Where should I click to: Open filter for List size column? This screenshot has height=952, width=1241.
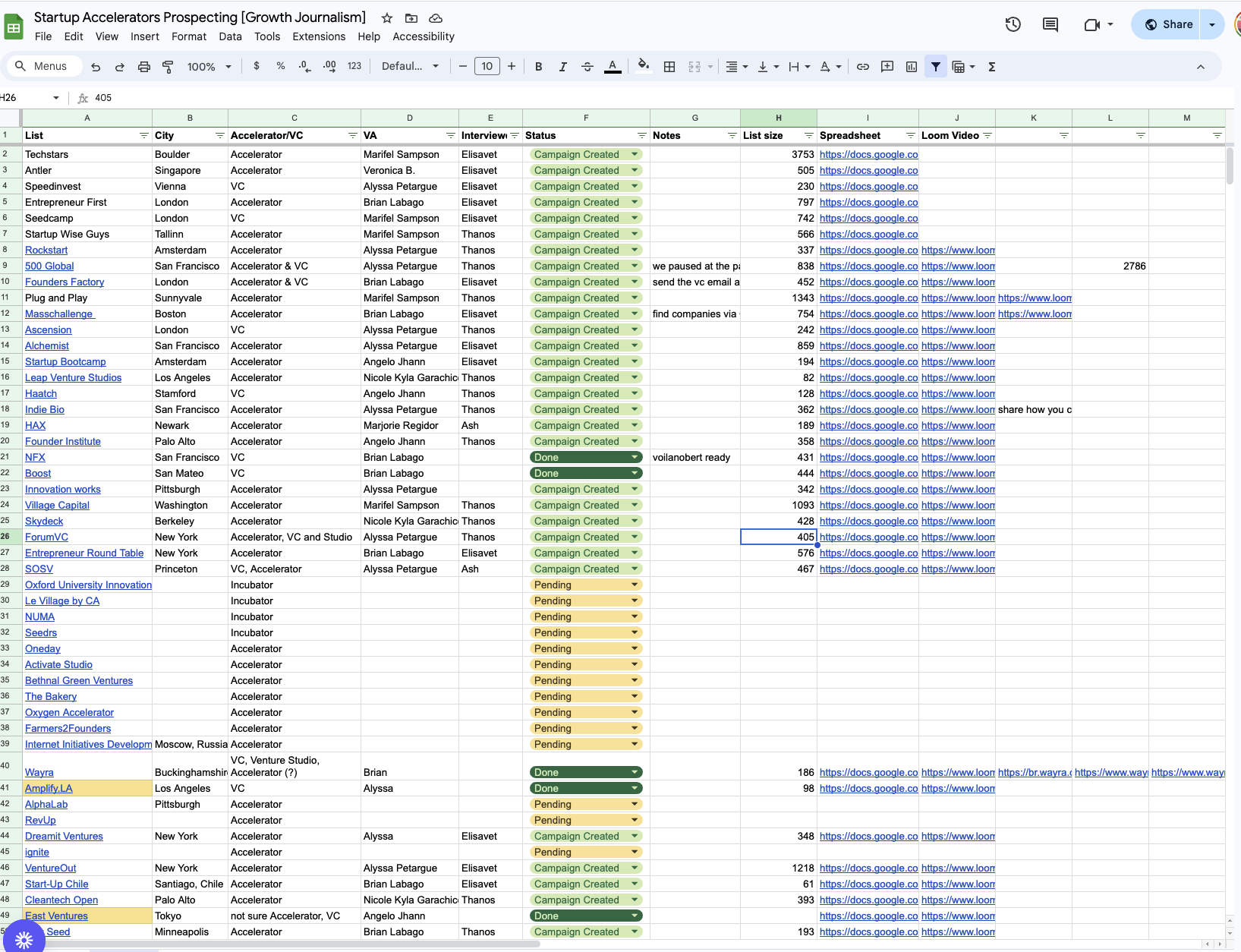click(809, 136)
